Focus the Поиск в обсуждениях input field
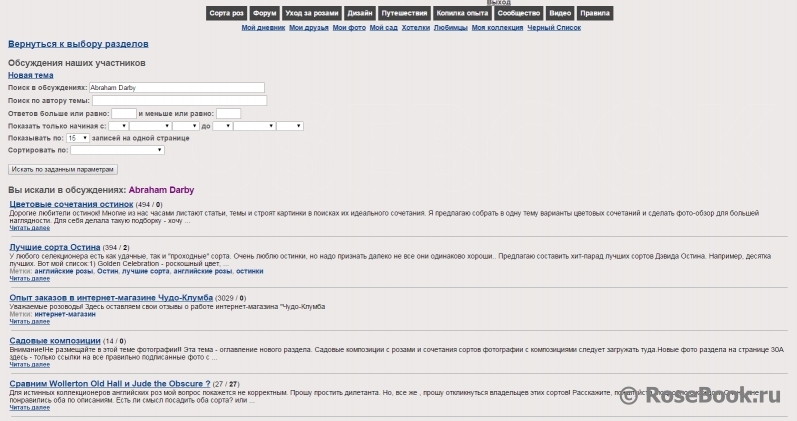Image resolution: width=797 pixels, height=421 pixels. [177, 87]
